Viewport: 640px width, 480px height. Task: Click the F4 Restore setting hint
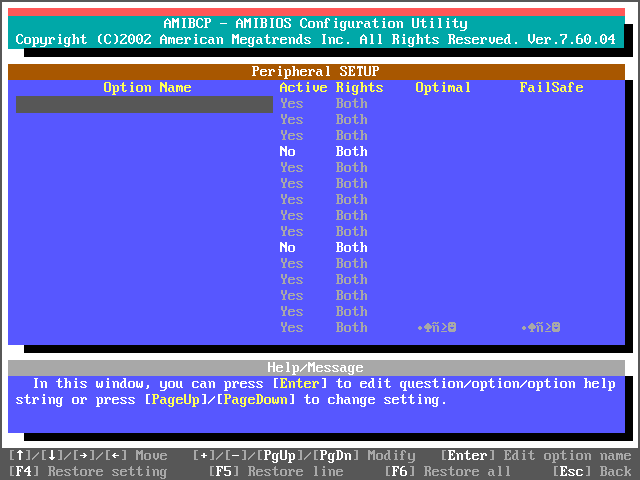click(88, 472)
